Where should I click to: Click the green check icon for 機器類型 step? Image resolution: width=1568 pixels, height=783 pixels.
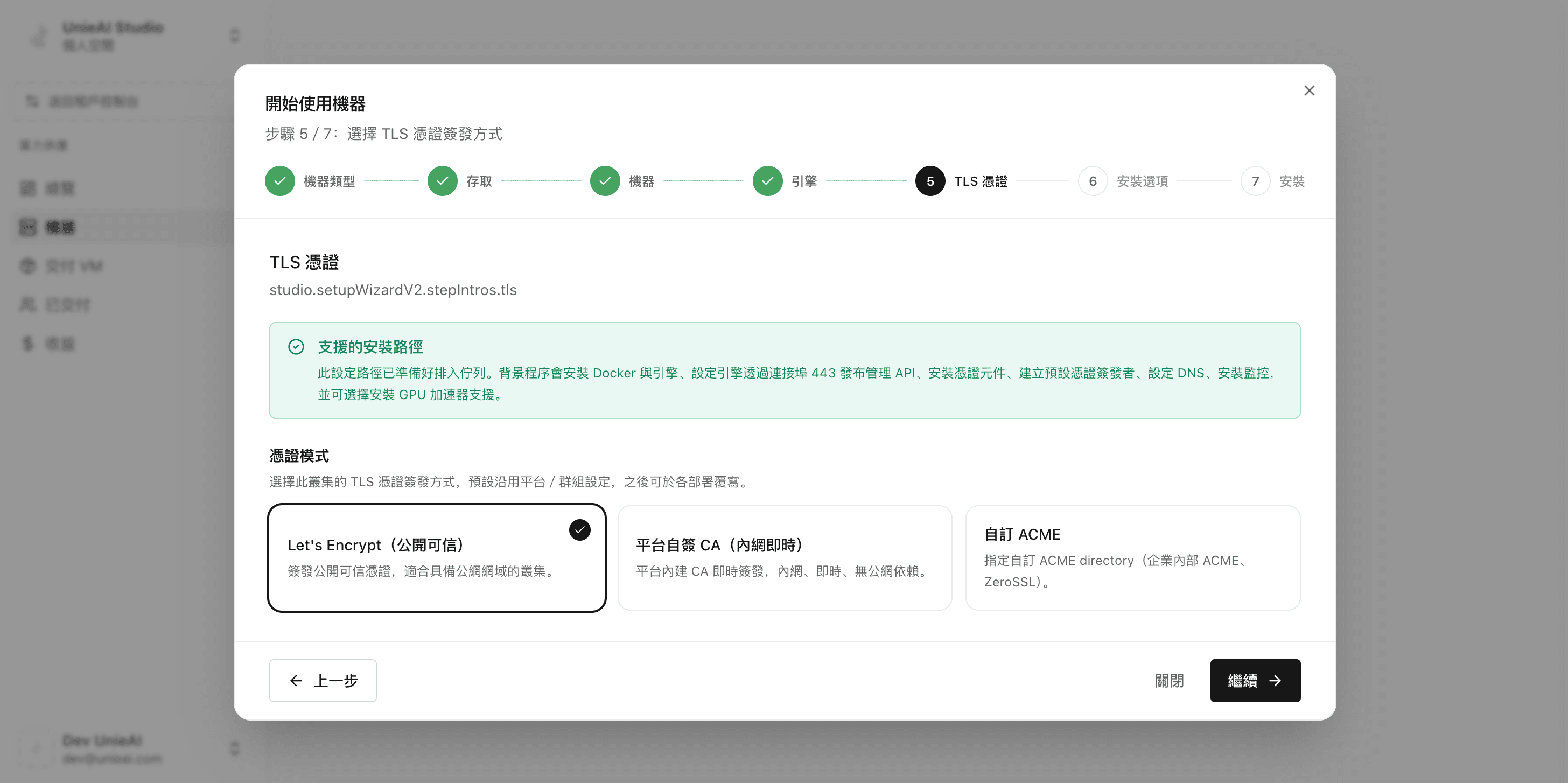click(x=280, y=181)
